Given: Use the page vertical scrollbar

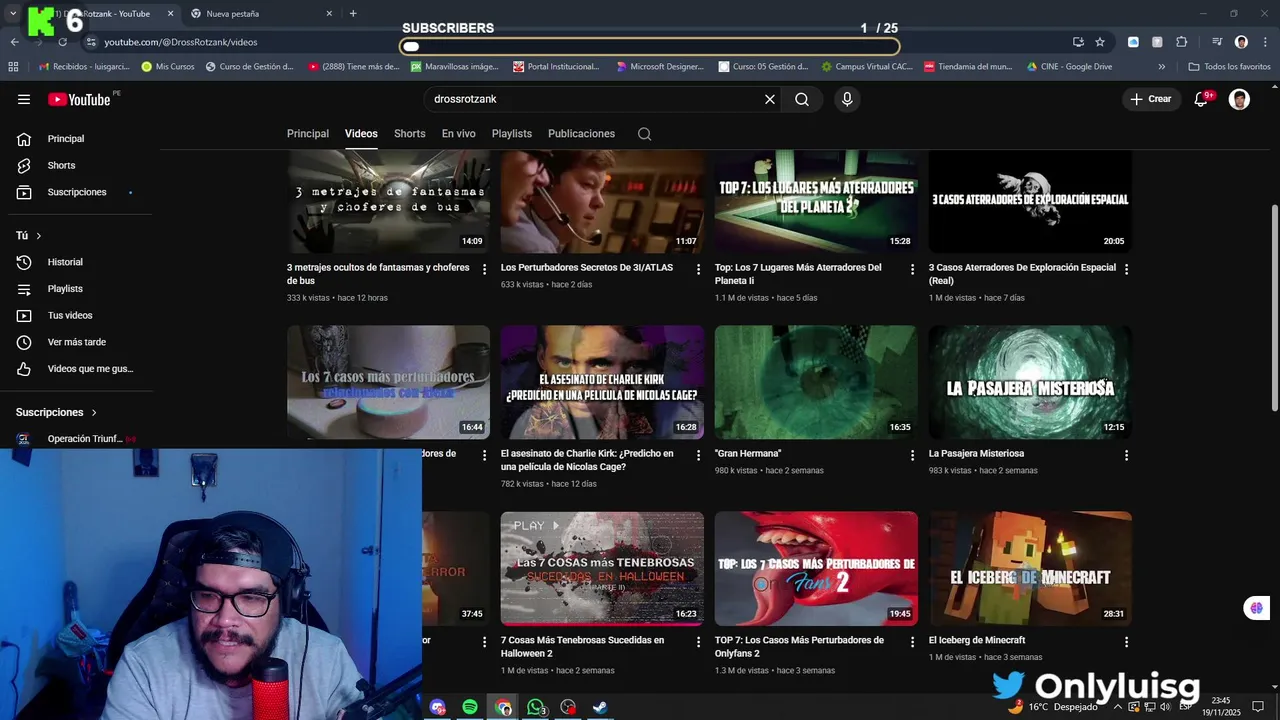Looking at the screenshot, I should pos(1274,307).
